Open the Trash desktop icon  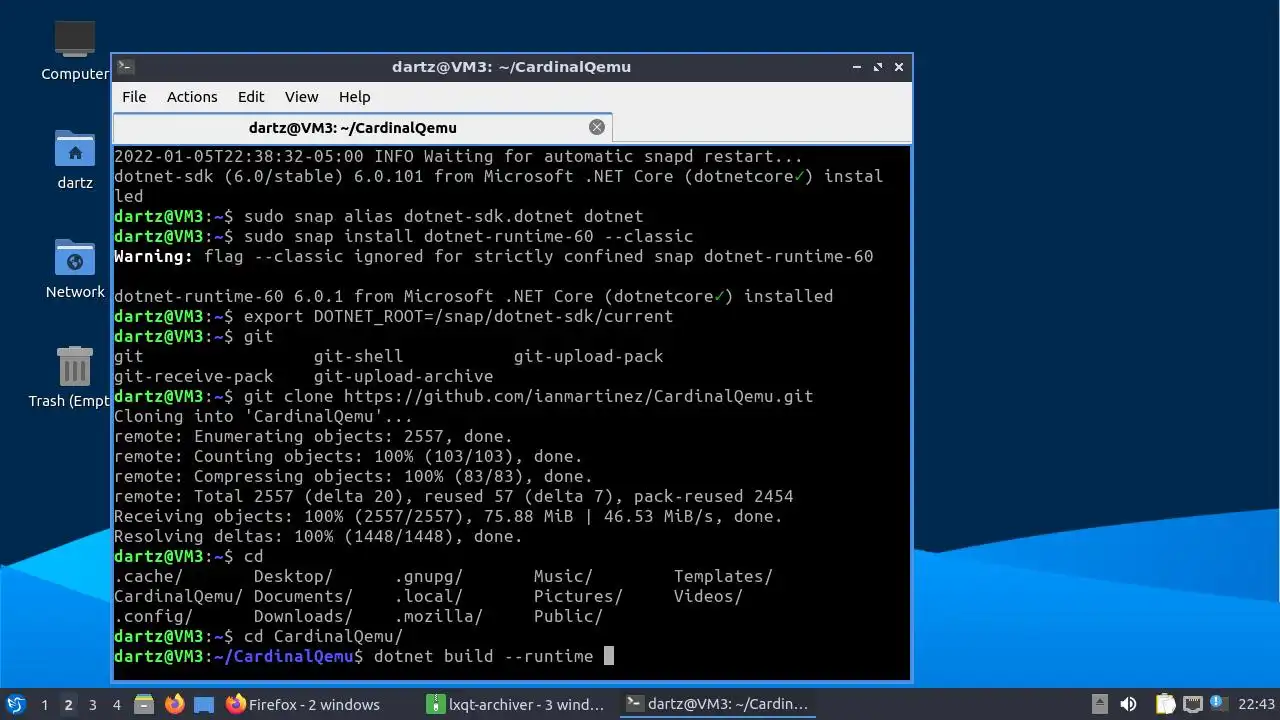point(74,377)
